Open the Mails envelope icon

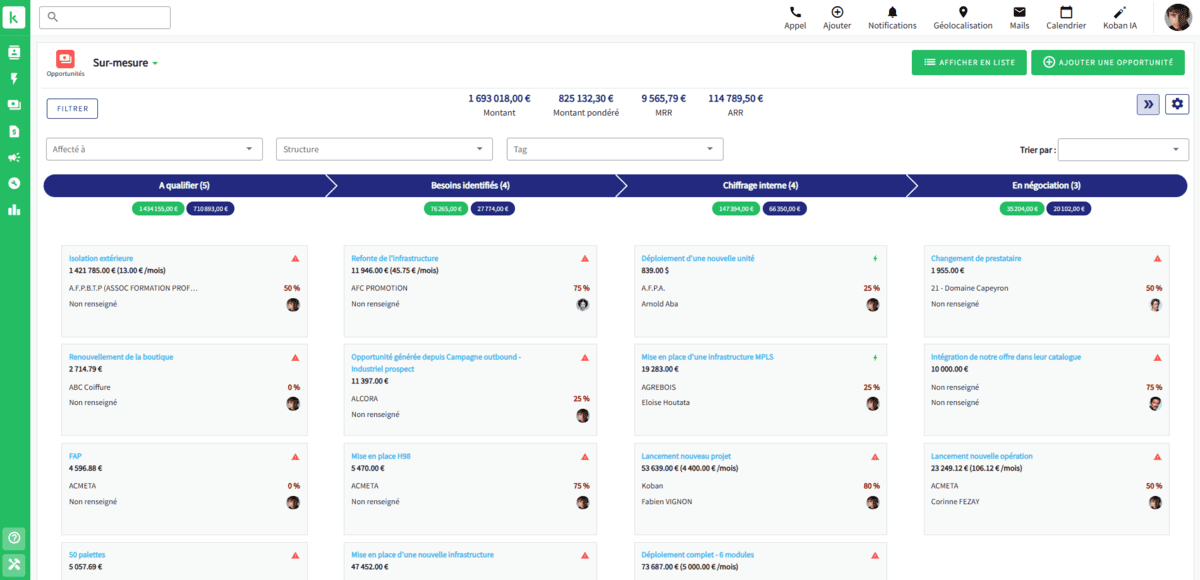point(1019,13)
